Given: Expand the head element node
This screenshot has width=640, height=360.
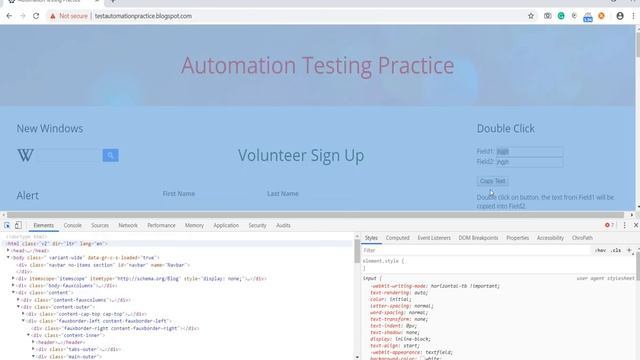Looking at the screenshot, I should click(8, 250).
